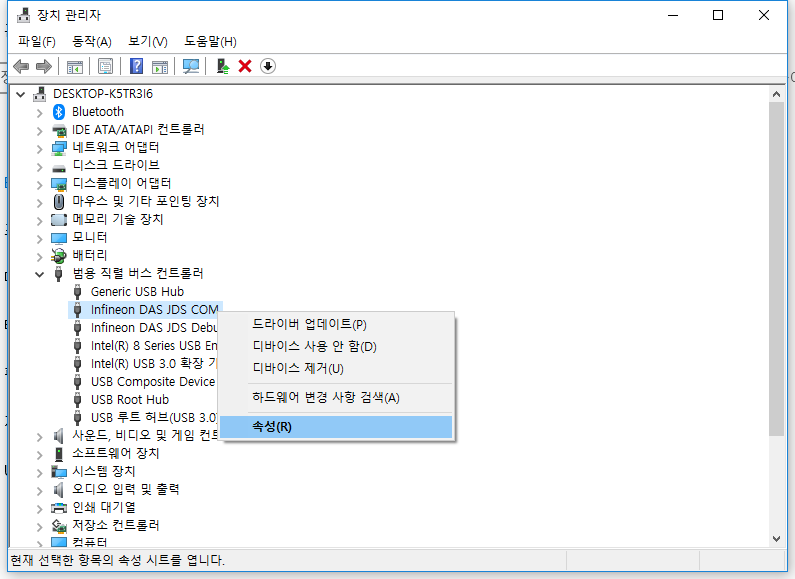
Task: Click the scan hardware changes monitor icon
Action: coord(191,66)
